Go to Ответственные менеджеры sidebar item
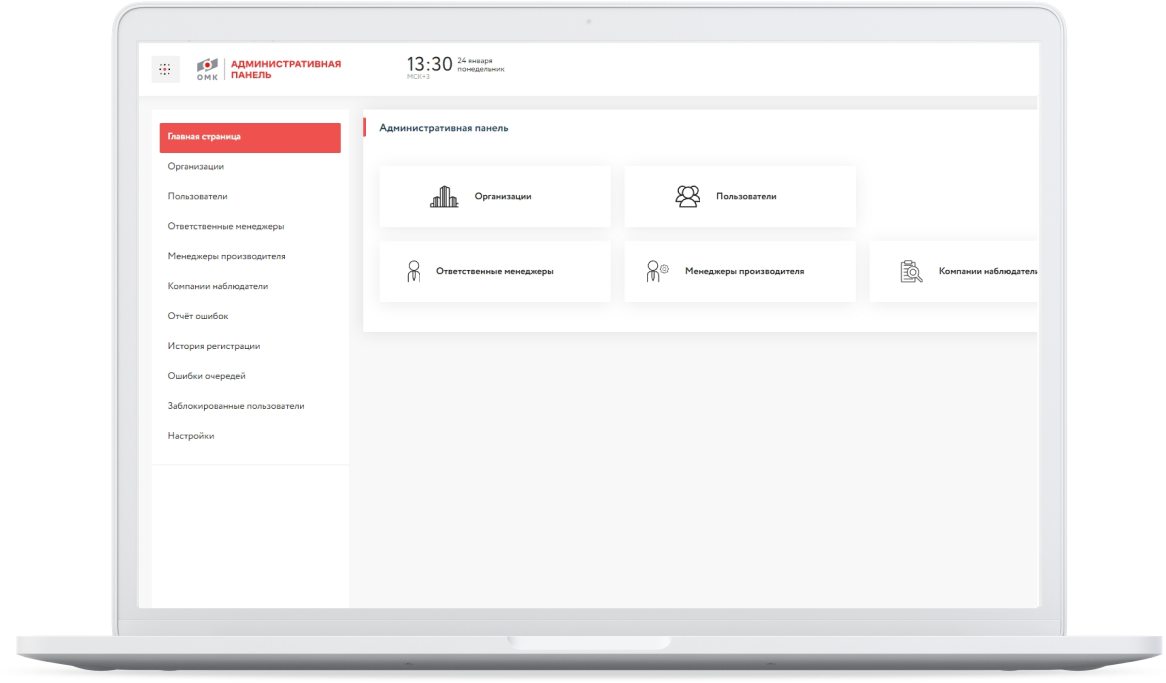1166x683 pixels. [x=226, y=226]
